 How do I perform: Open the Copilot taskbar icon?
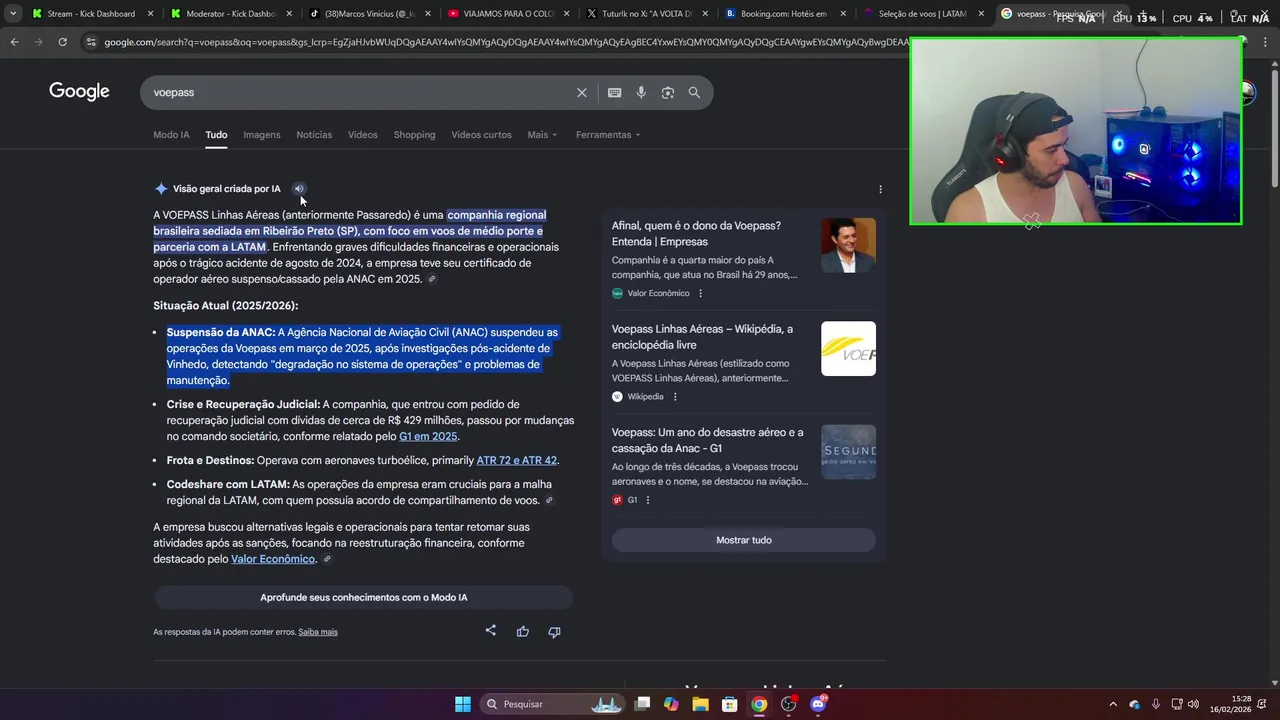[x=671, y=704]
